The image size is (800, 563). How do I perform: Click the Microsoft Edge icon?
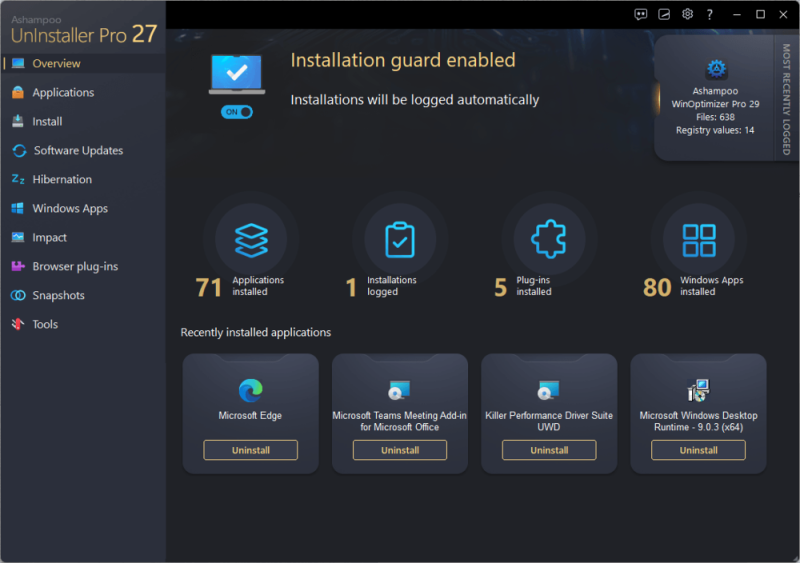click(x=251, y=390)
